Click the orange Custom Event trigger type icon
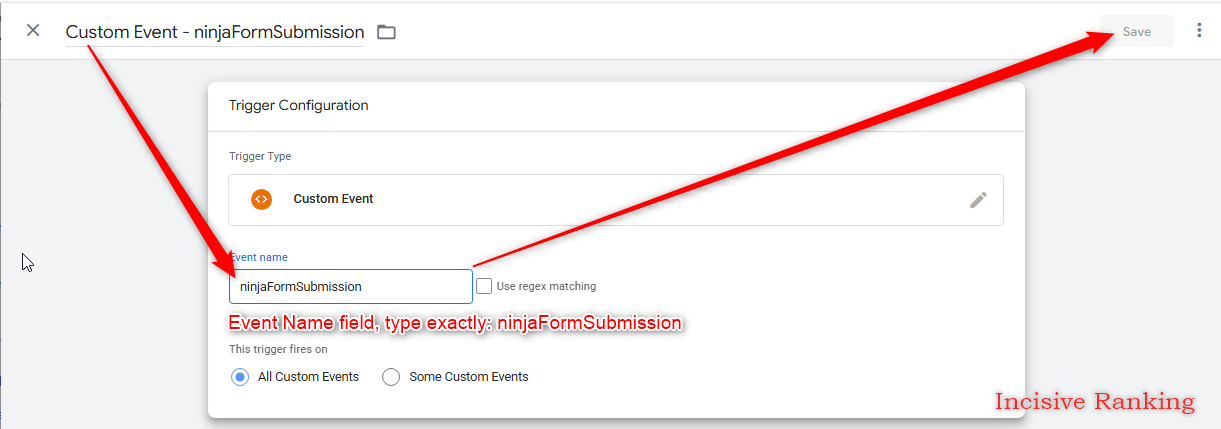 tap(261, 199)
